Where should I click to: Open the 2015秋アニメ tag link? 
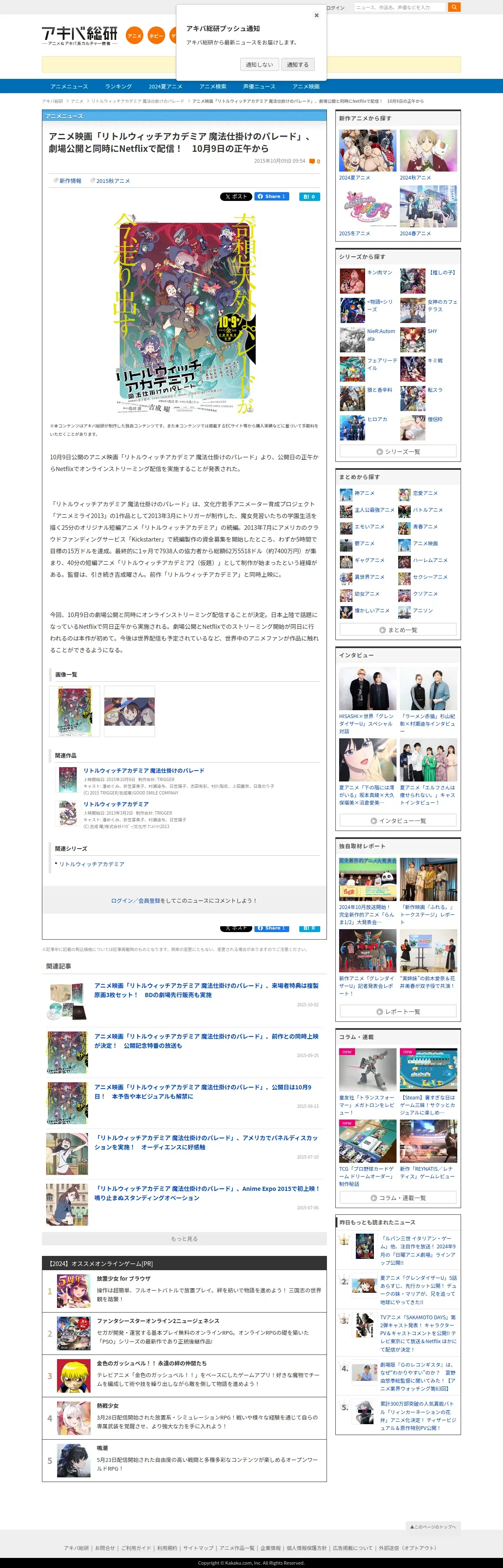coord(112,181)
